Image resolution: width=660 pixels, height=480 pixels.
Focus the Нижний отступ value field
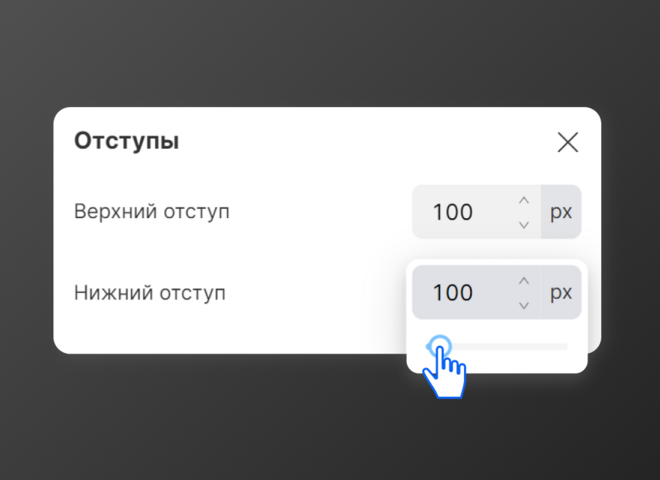[476, 292]
